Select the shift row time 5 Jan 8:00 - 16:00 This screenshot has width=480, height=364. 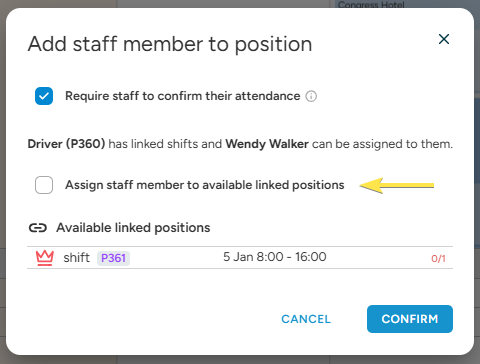[x=275, y=257]
